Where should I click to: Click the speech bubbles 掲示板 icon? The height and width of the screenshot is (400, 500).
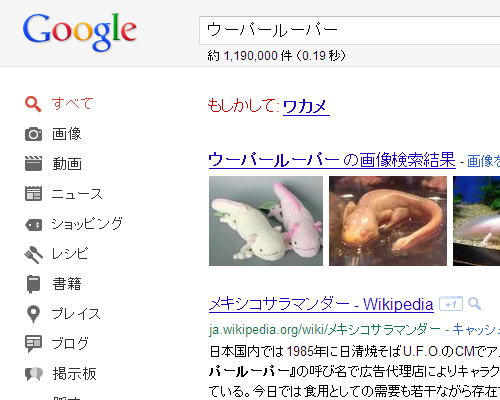(x=34, y=374)
